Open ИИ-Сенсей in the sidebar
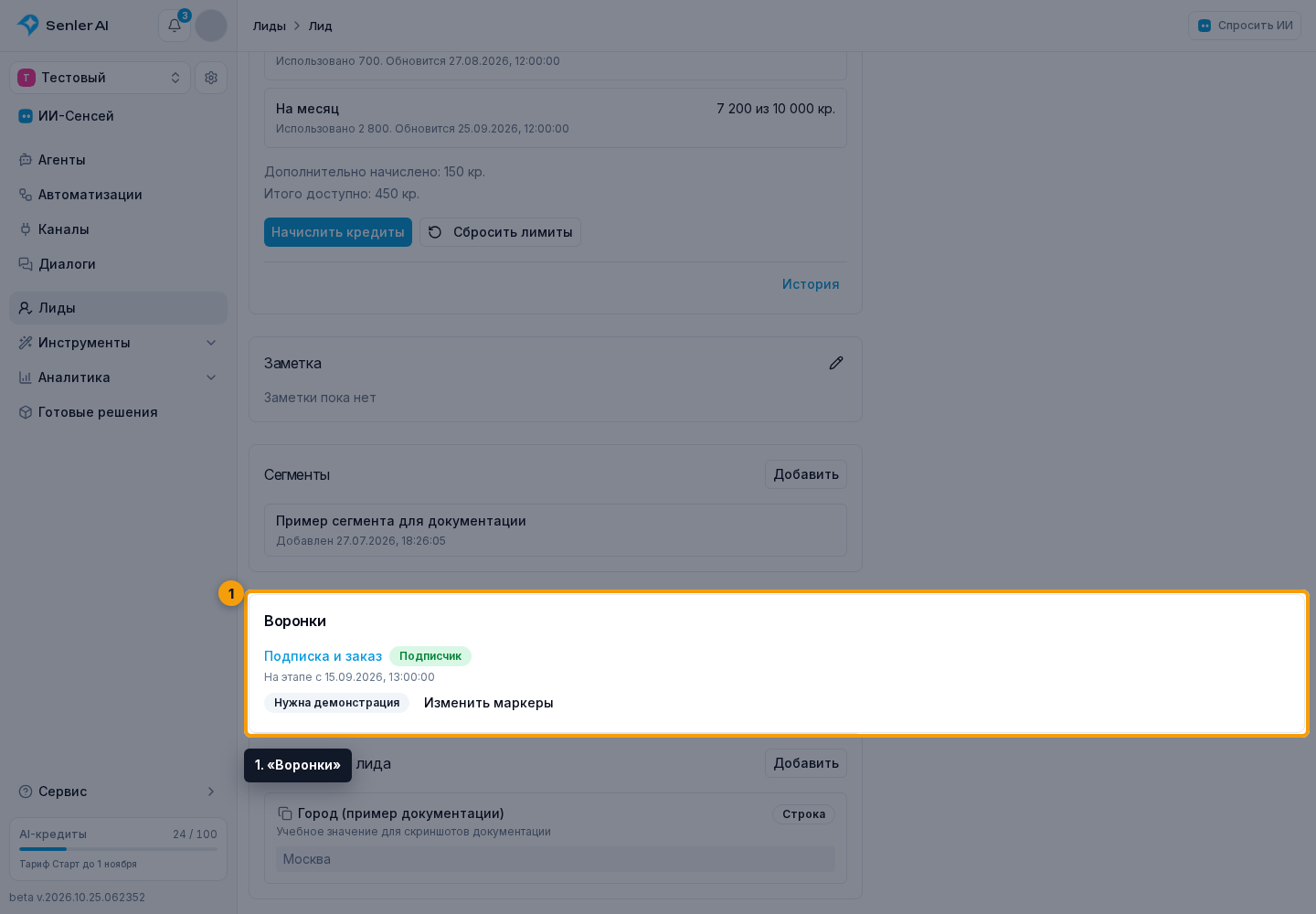This screenshot has height=914, width=1316. (x=118, y=116)
